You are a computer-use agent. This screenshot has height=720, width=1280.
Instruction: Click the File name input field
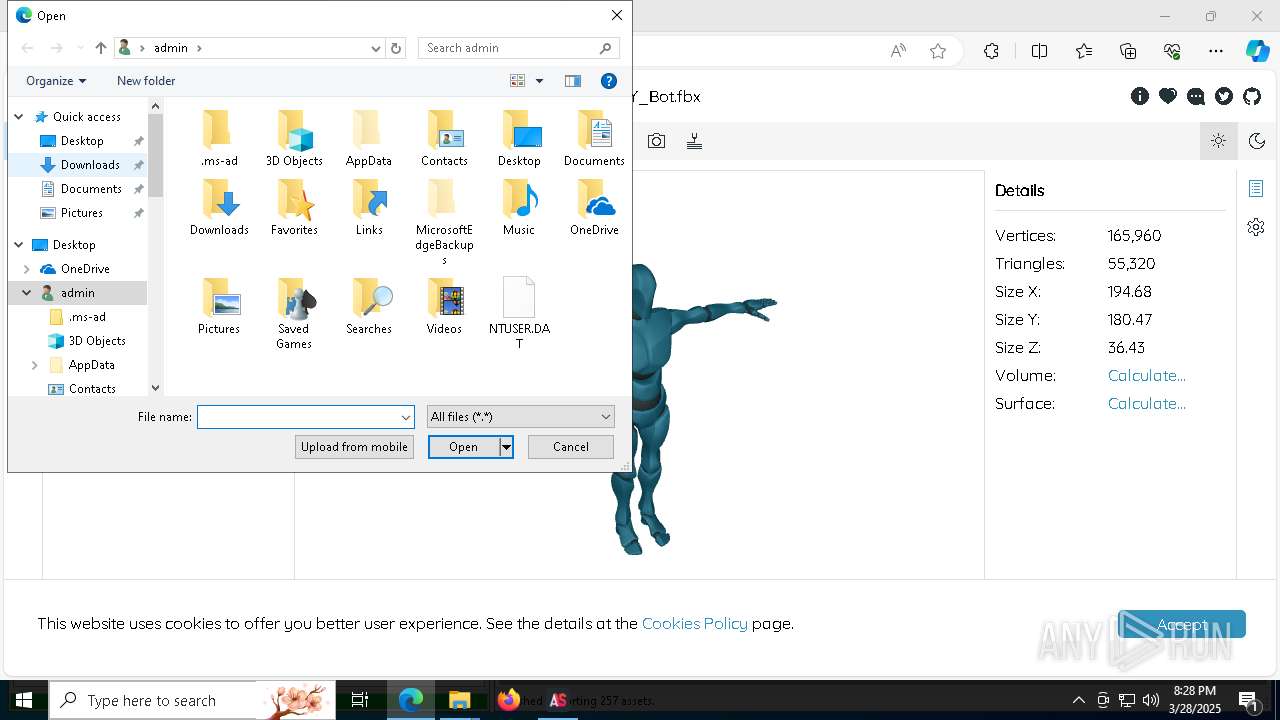297,417
